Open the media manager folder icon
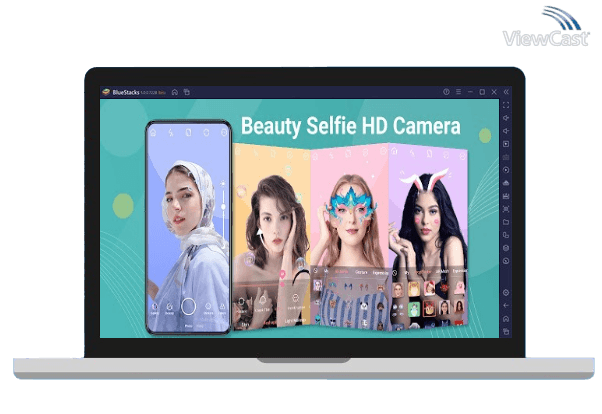 click(x=506, y=222)
